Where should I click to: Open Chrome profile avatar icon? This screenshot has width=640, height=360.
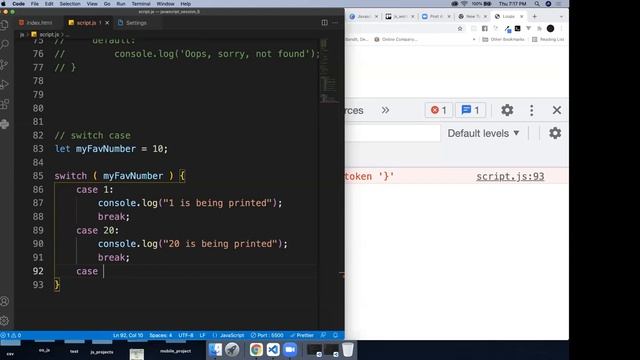[x=550, y=28]
